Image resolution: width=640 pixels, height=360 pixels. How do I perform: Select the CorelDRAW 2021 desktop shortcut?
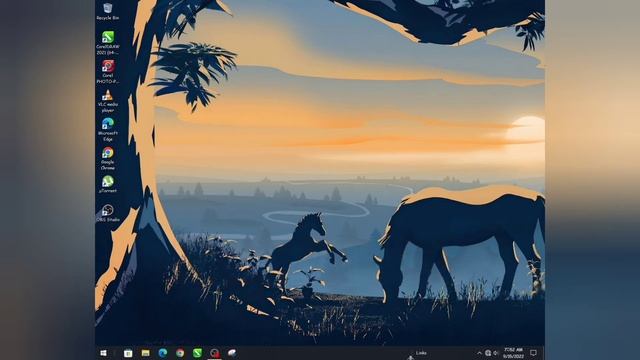pos(108,42)
